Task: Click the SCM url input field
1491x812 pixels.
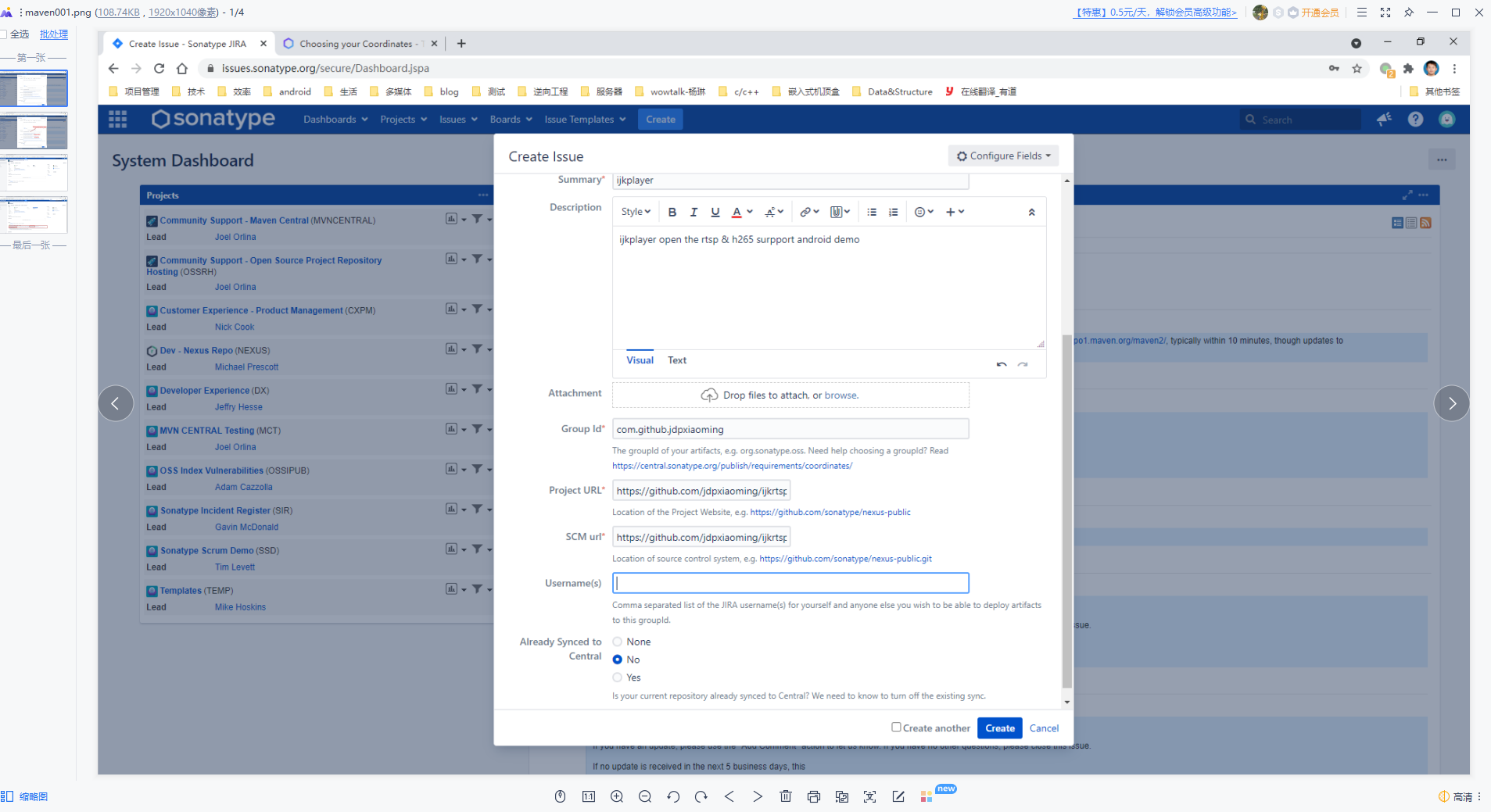Action: tap(701, 537)
